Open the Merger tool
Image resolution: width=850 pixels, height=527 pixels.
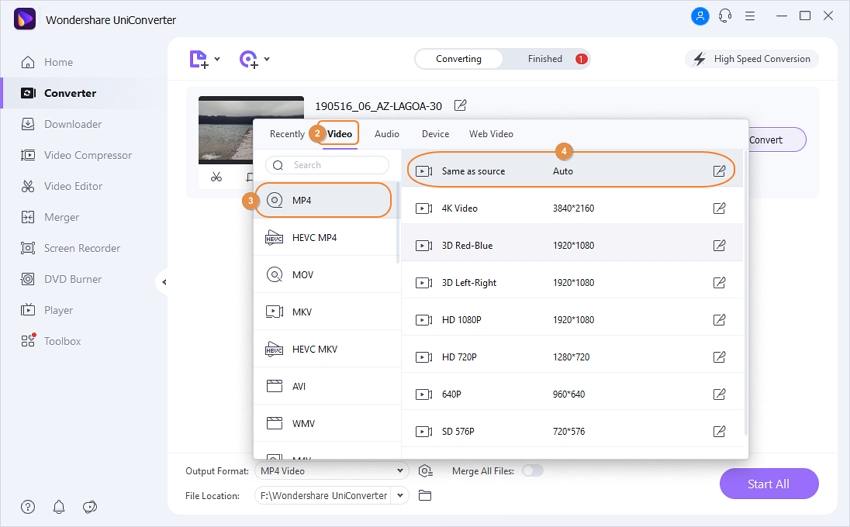point(49,217)
